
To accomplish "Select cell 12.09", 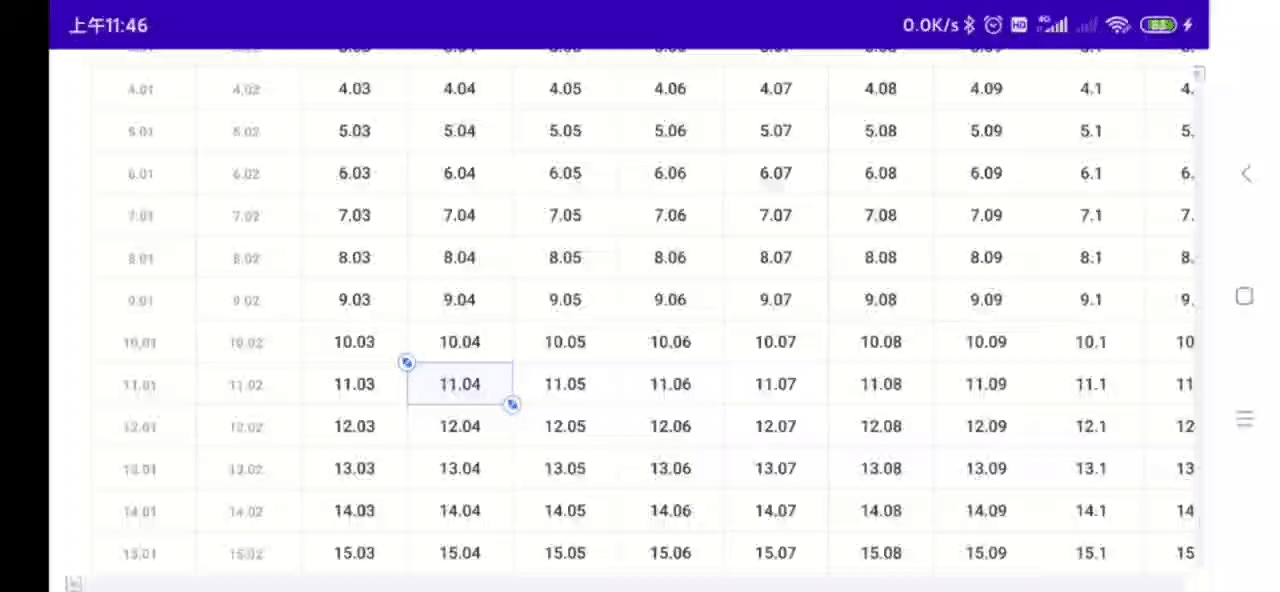I will 986,426.
